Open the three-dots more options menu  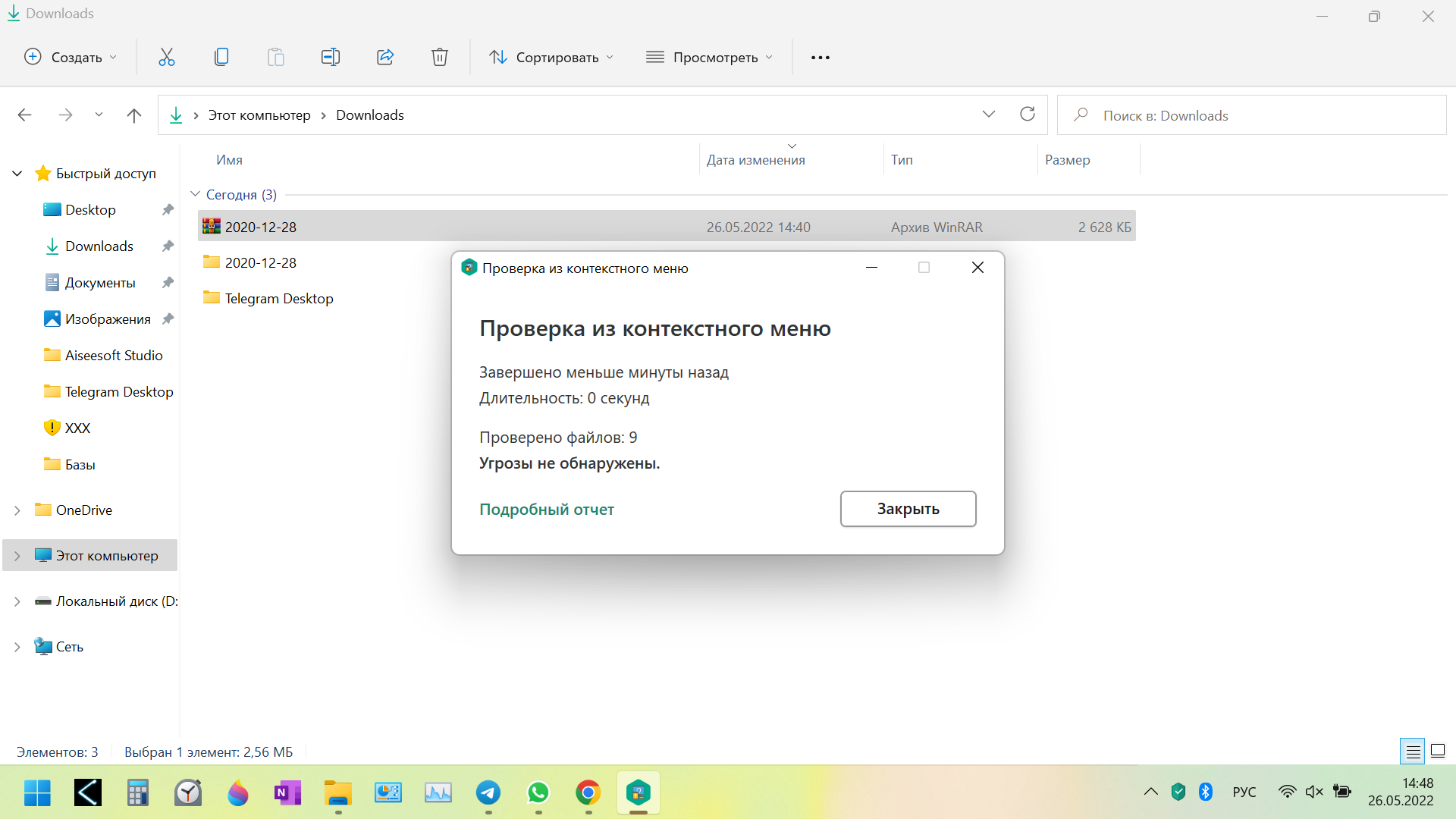[821, 58]
